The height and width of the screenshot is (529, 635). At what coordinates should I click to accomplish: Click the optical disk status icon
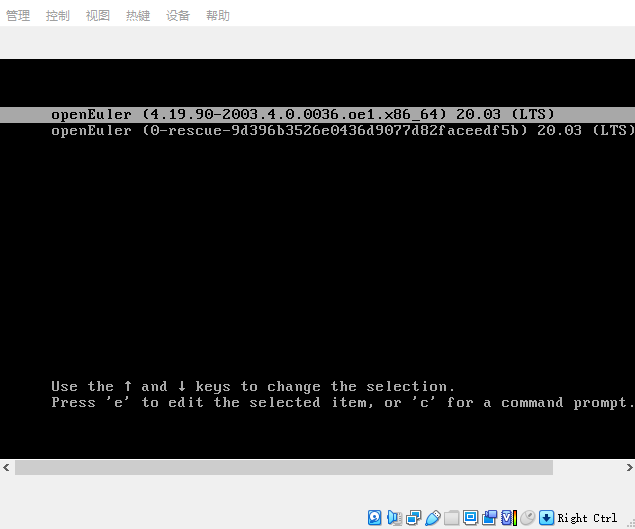tap(375, 517)
